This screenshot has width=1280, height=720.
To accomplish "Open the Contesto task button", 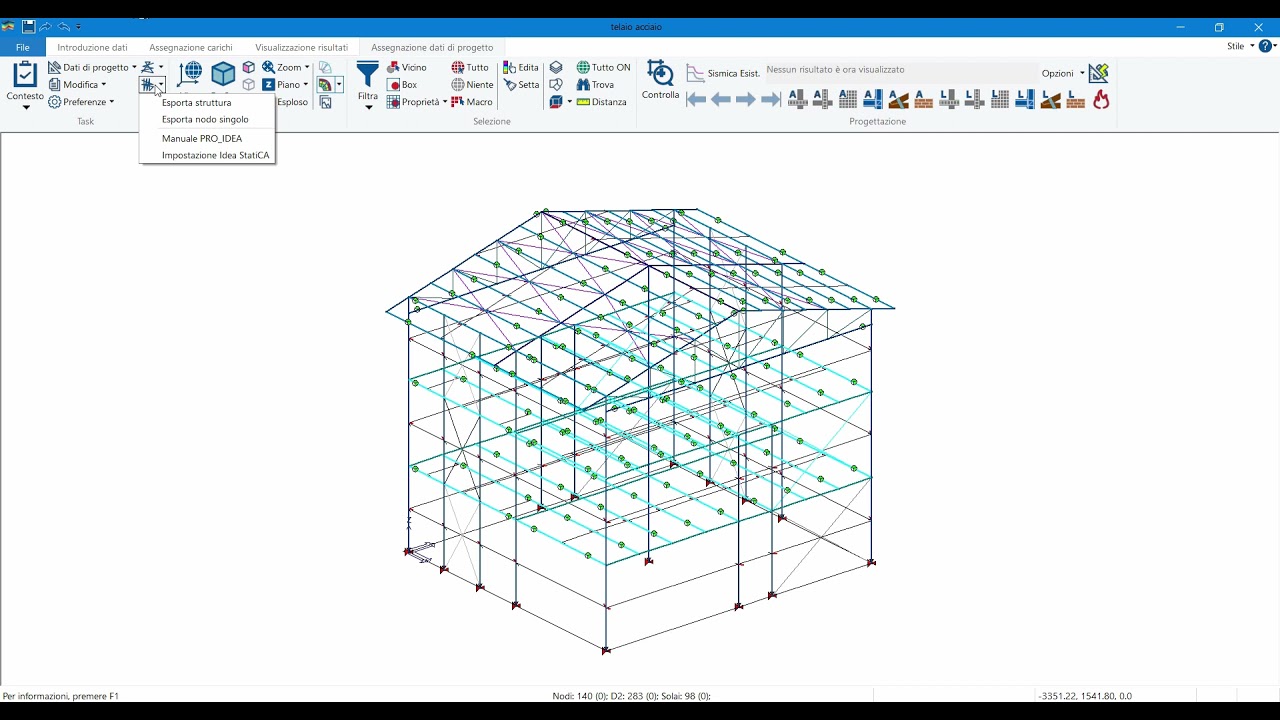I will pyautogui.click(x=25, y=84).
